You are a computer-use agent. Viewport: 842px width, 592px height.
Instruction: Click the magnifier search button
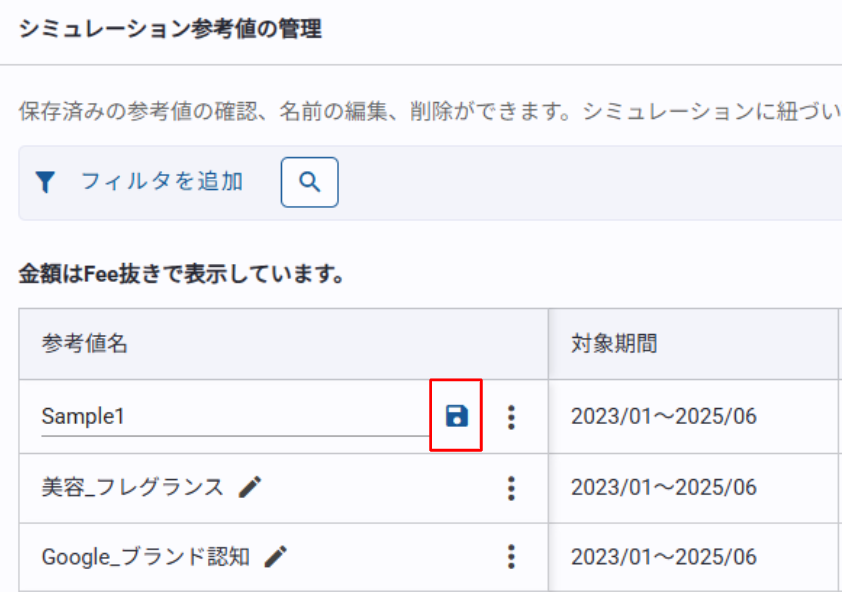point(309,182)
